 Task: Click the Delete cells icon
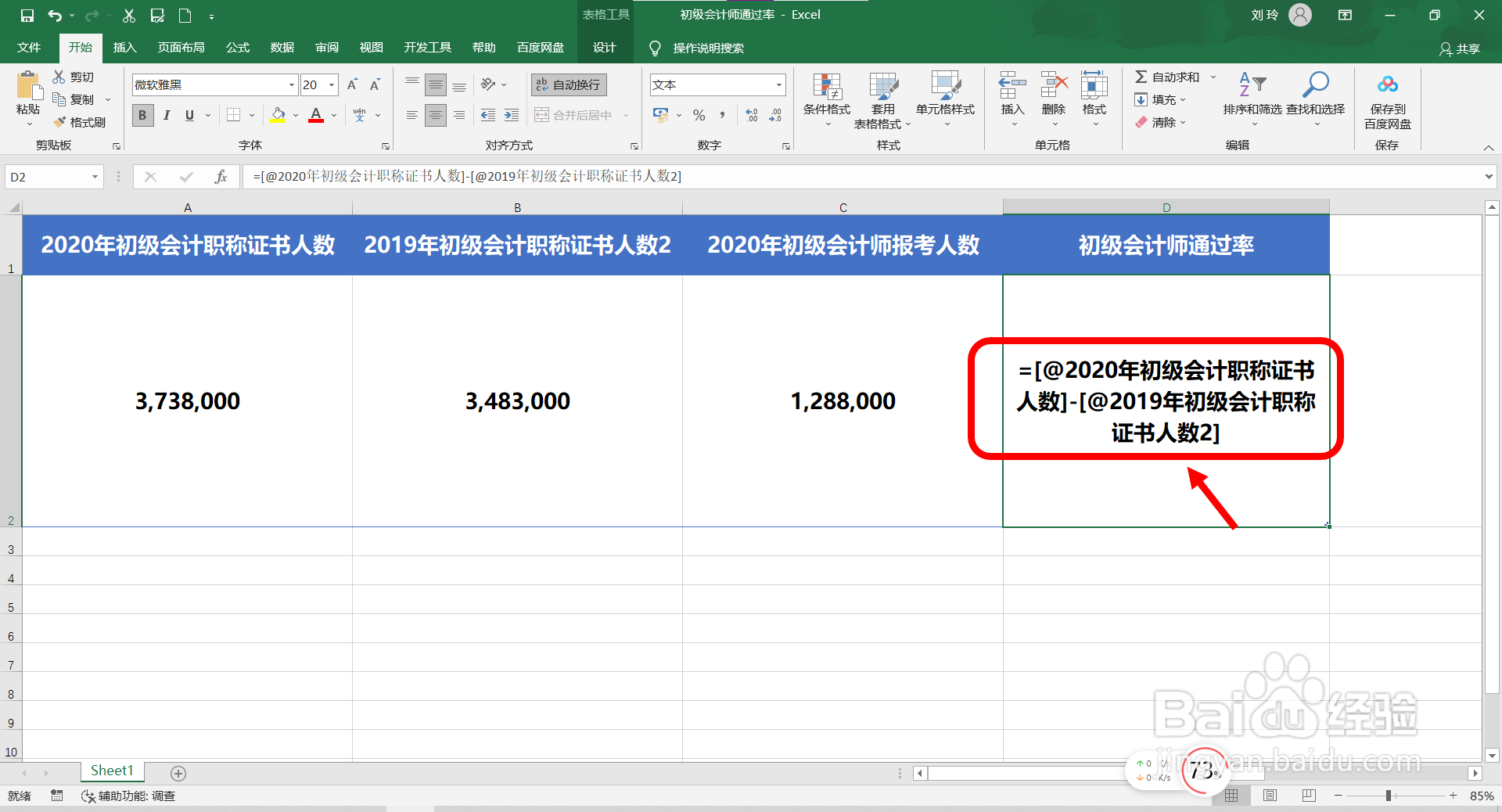click(1054, 84)
